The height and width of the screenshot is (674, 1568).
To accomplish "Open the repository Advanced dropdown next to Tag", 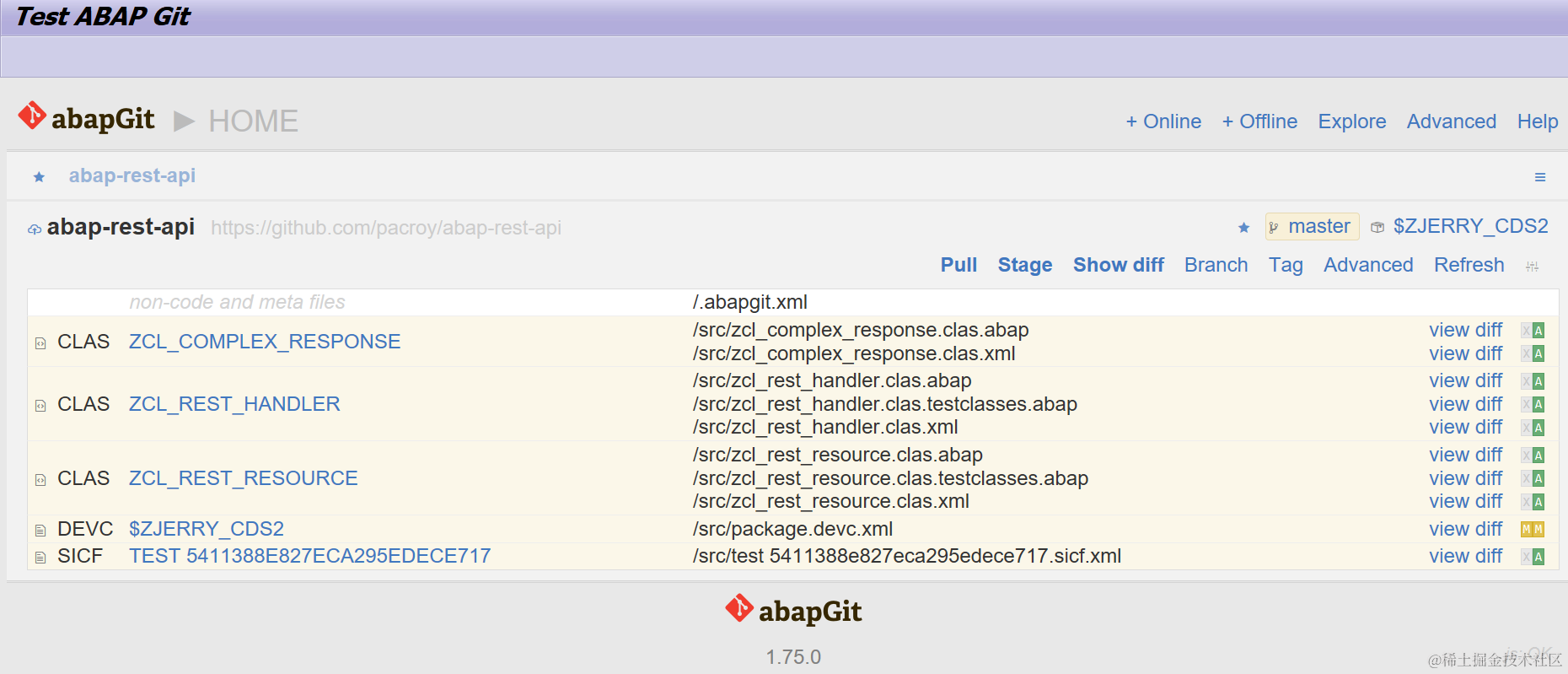I will point(1368,265).
